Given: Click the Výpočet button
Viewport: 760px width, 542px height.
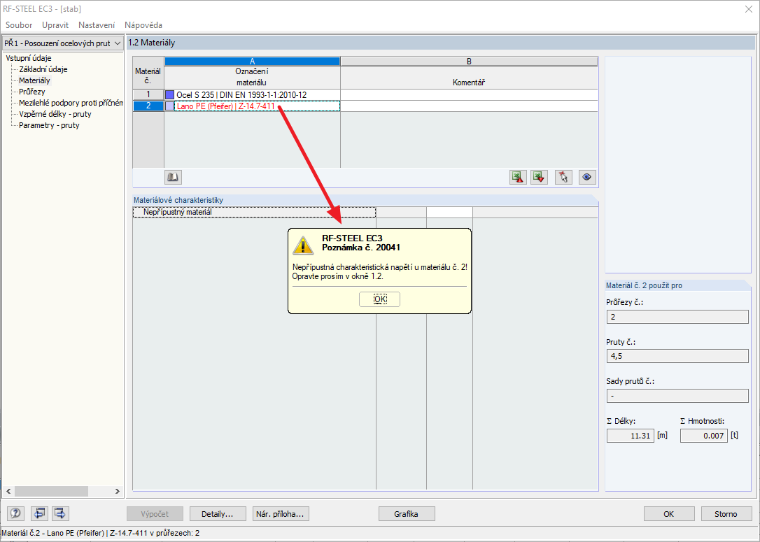Looking at the screenshot, I should pyautogui.click(x=155, y=514).
